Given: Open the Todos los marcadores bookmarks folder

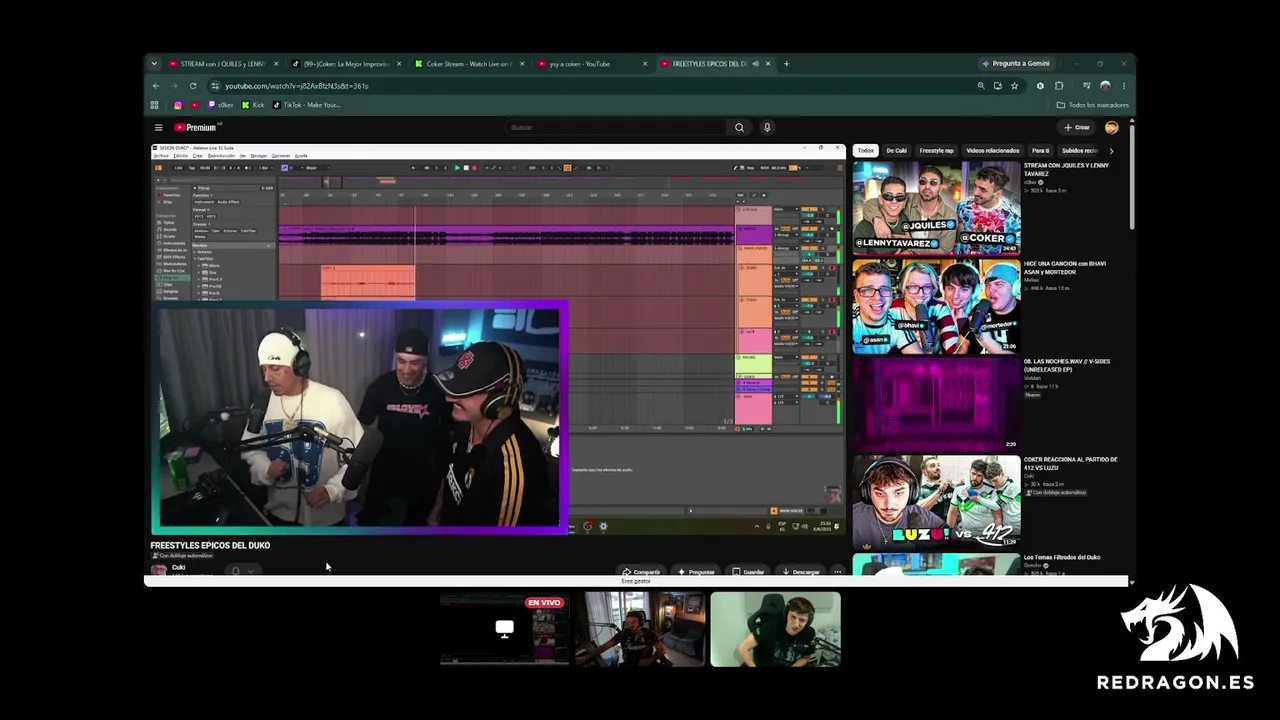Looking at the screenshot, I should (1093, 105).
